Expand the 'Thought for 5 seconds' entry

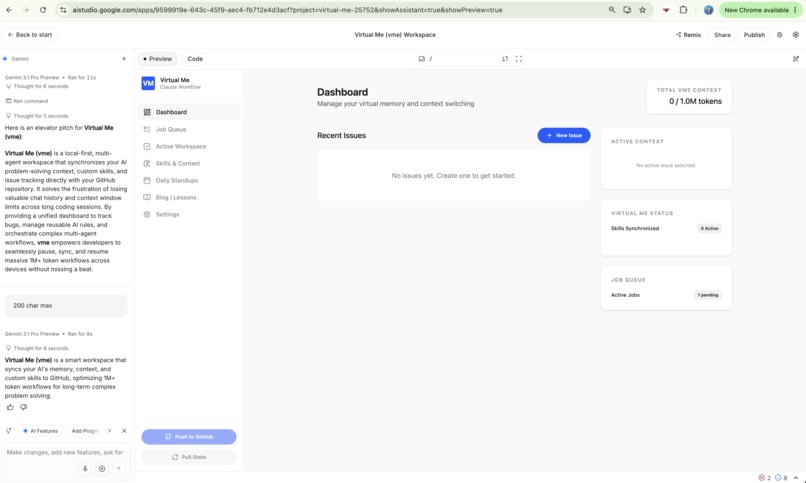[x=37, y=116]
